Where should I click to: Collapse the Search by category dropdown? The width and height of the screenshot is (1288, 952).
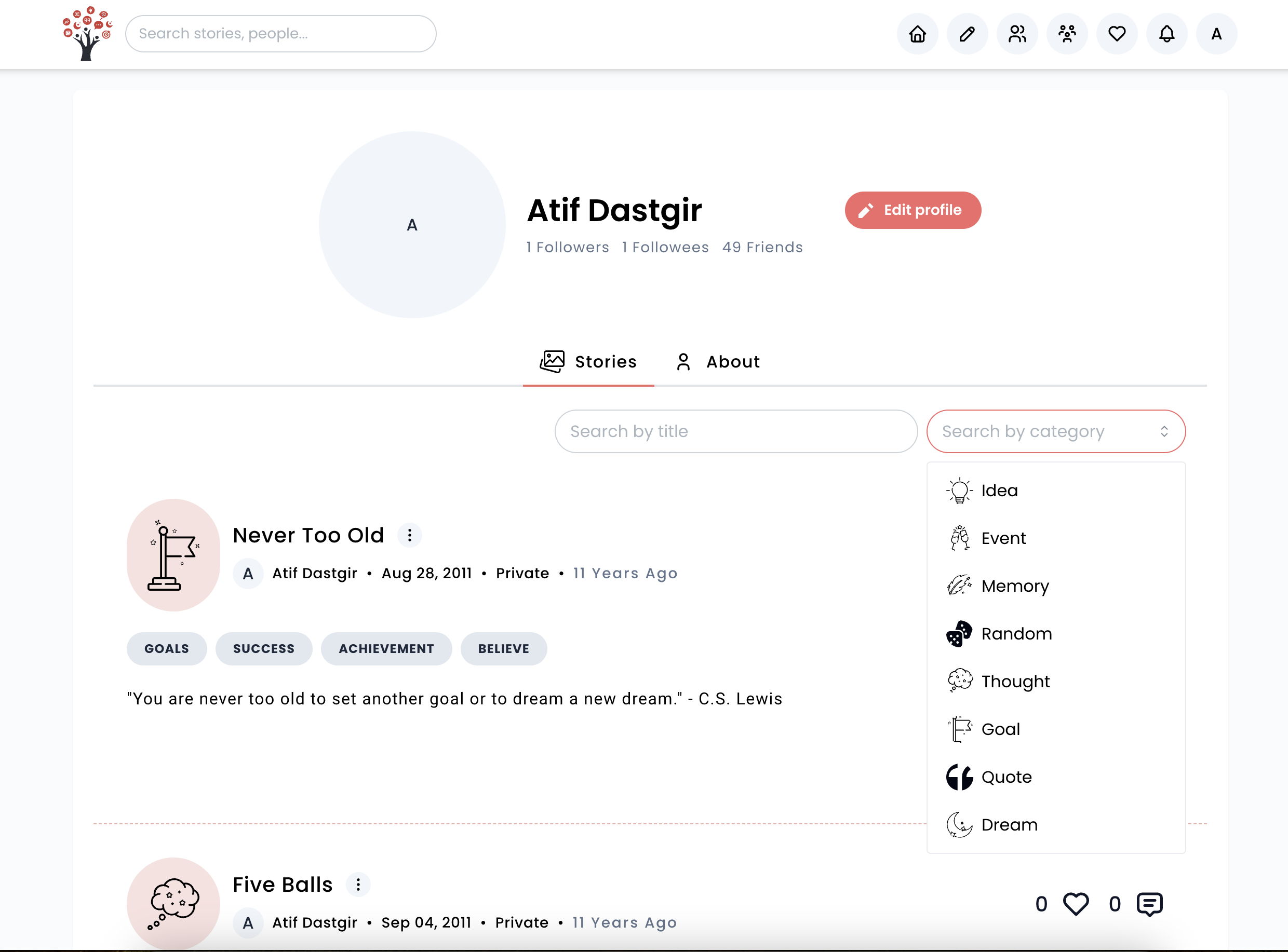point(1056,431)
